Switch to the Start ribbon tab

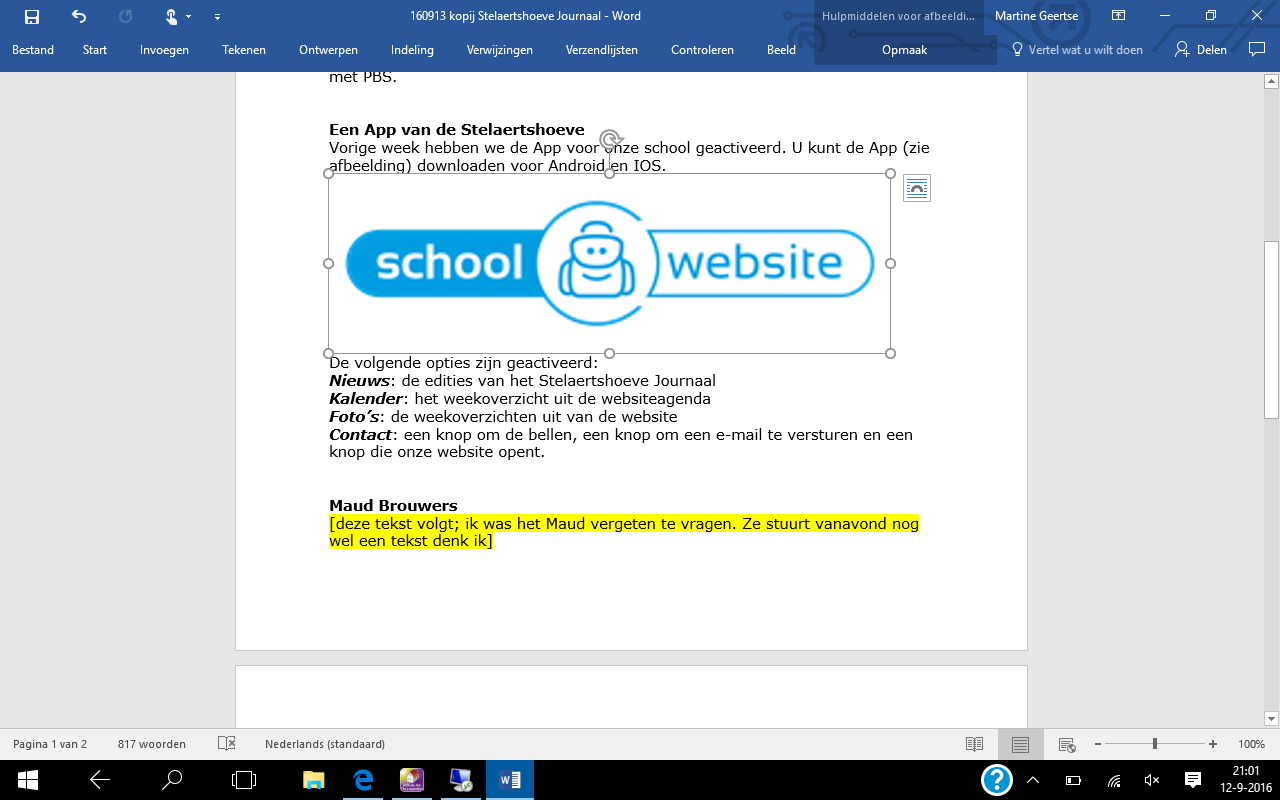[x=95, y=50]
